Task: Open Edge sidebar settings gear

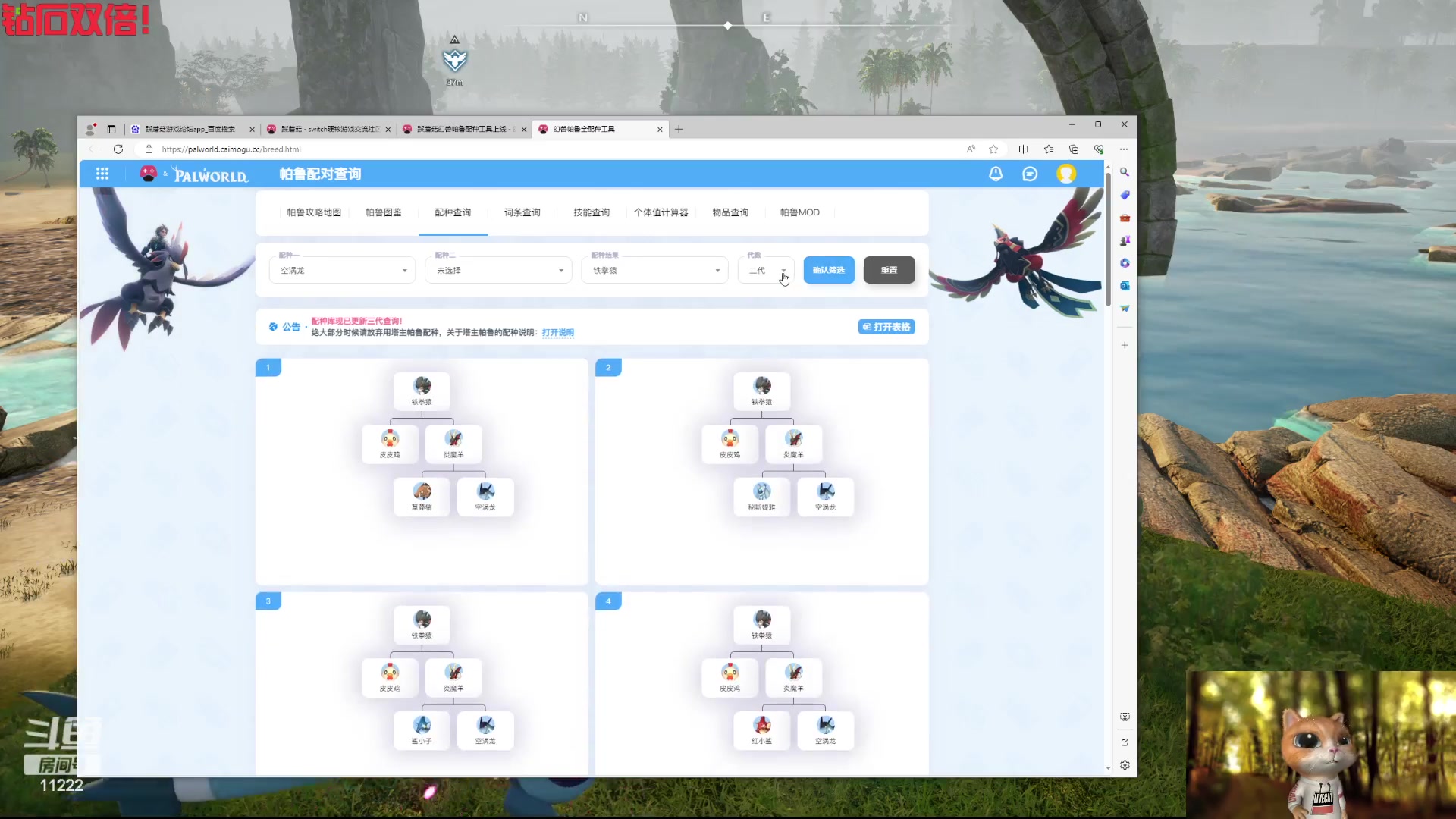Action: pos(1125,765)
